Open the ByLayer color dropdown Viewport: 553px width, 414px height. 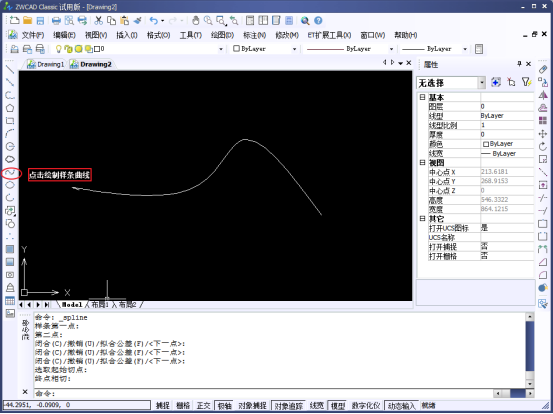(265, 49)
